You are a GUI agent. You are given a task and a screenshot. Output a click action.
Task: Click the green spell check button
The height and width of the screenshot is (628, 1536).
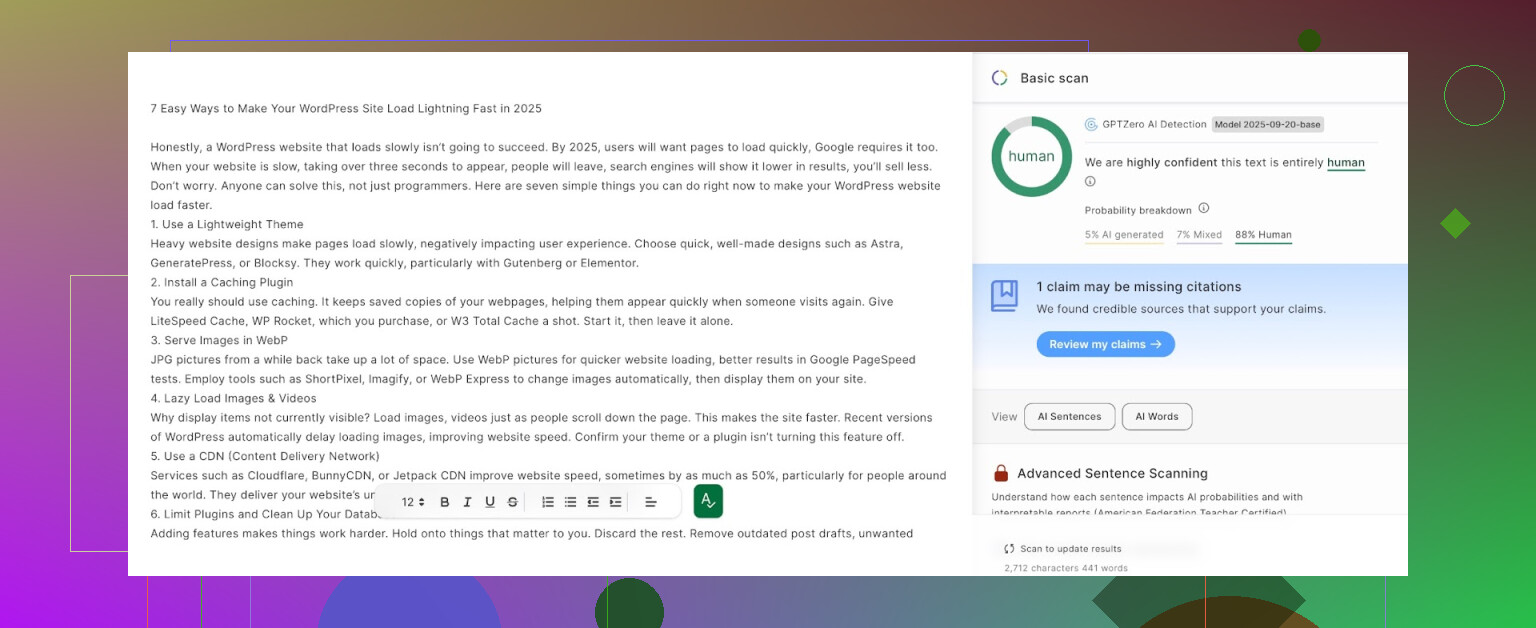tap(708, 501)
